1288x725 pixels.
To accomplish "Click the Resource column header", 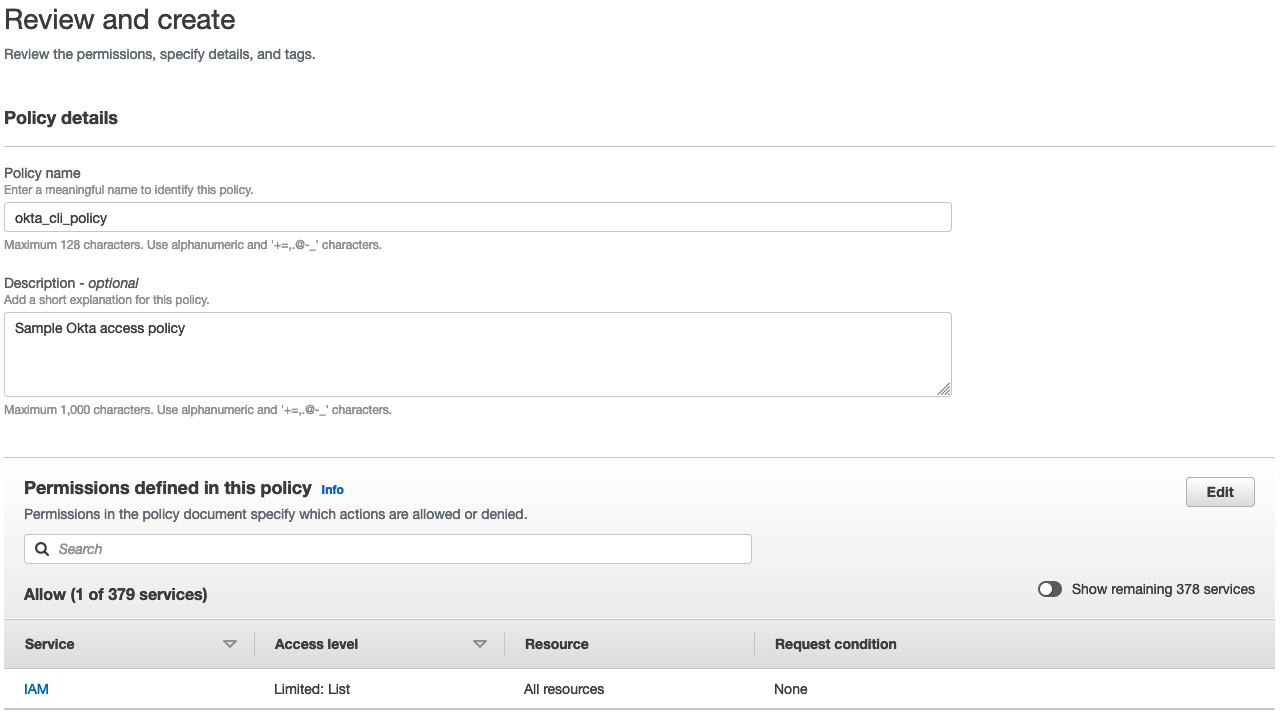I will click(x=556, y=644).
